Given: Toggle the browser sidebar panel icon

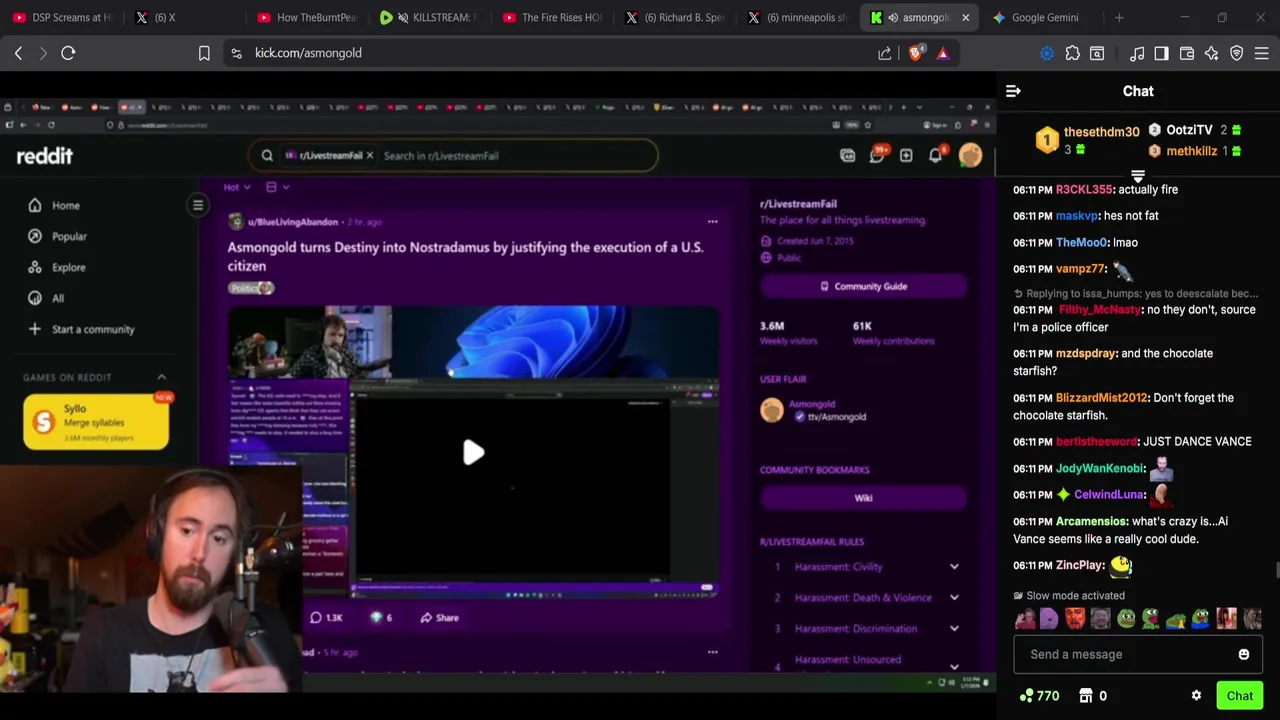Looking at the screenshot, I should [1161, 53].
